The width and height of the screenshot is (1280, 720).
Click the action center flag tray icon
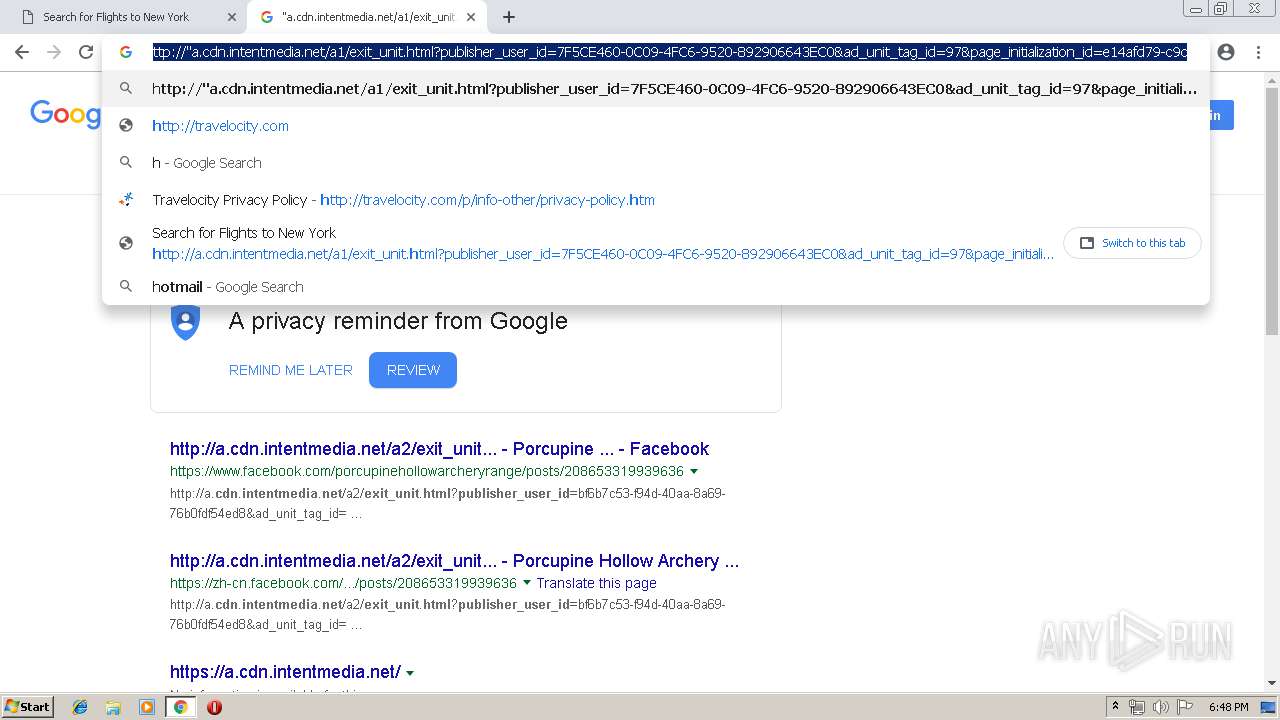[x=1184, y=707]
